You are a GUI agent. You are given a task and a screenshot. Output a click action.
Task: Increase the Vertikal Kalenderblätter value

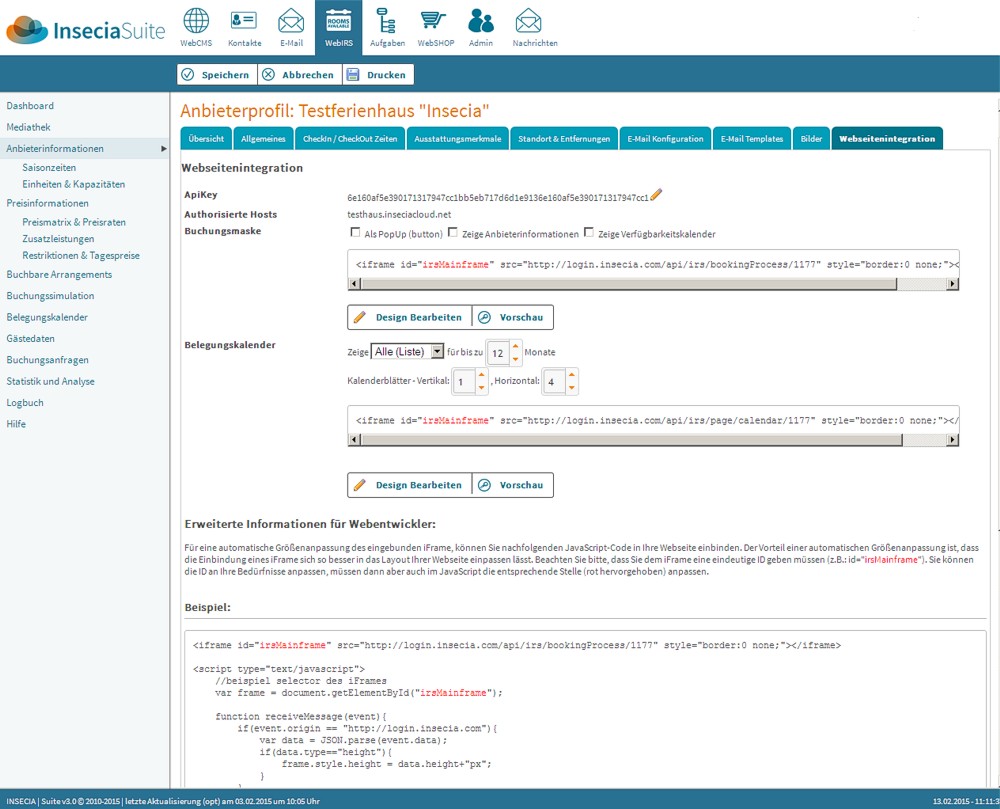pyautogui.click(x=482, y=375)
